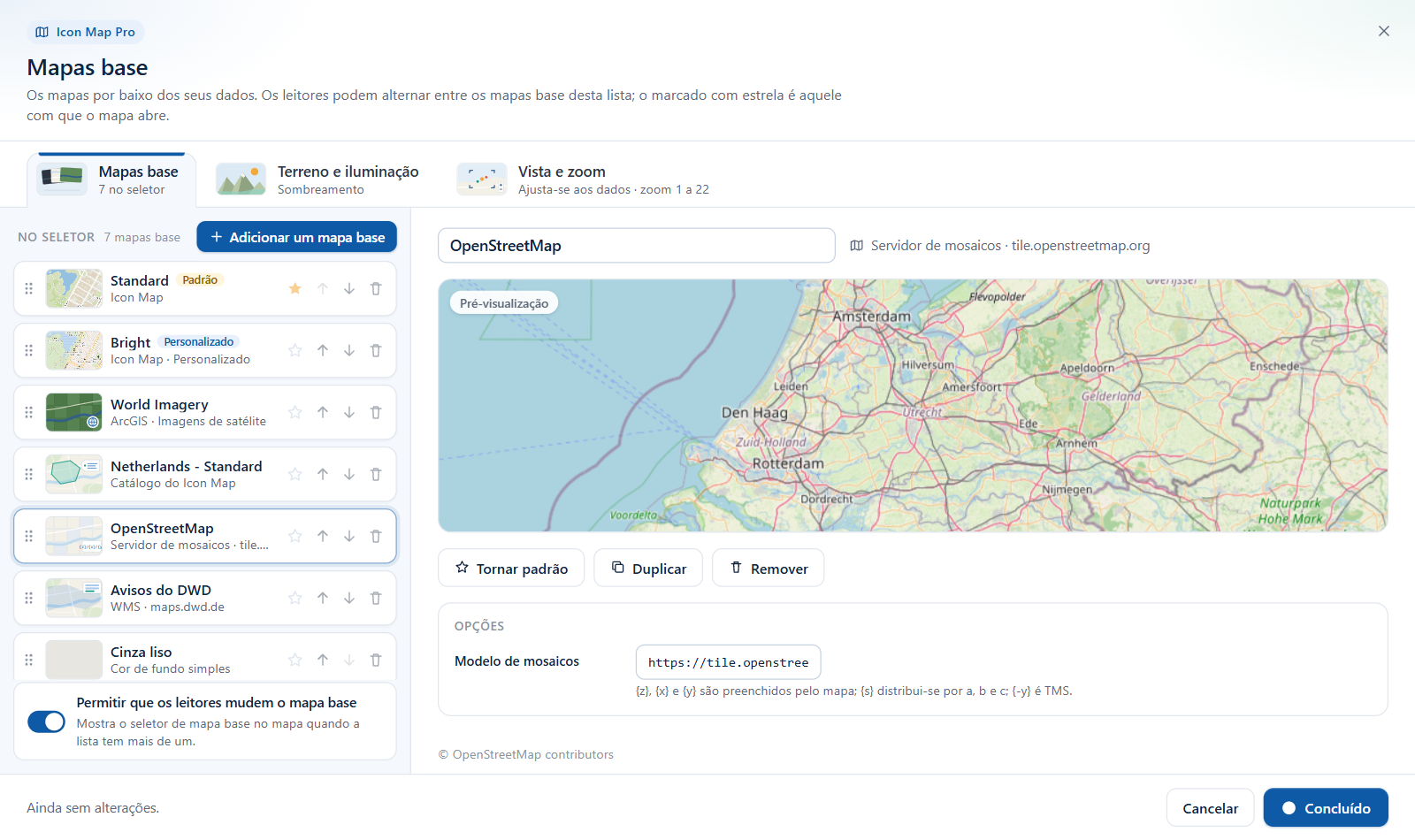Move Cinza liso basemap up
This screenshot has height=840, width=1415.
[323, 661]
